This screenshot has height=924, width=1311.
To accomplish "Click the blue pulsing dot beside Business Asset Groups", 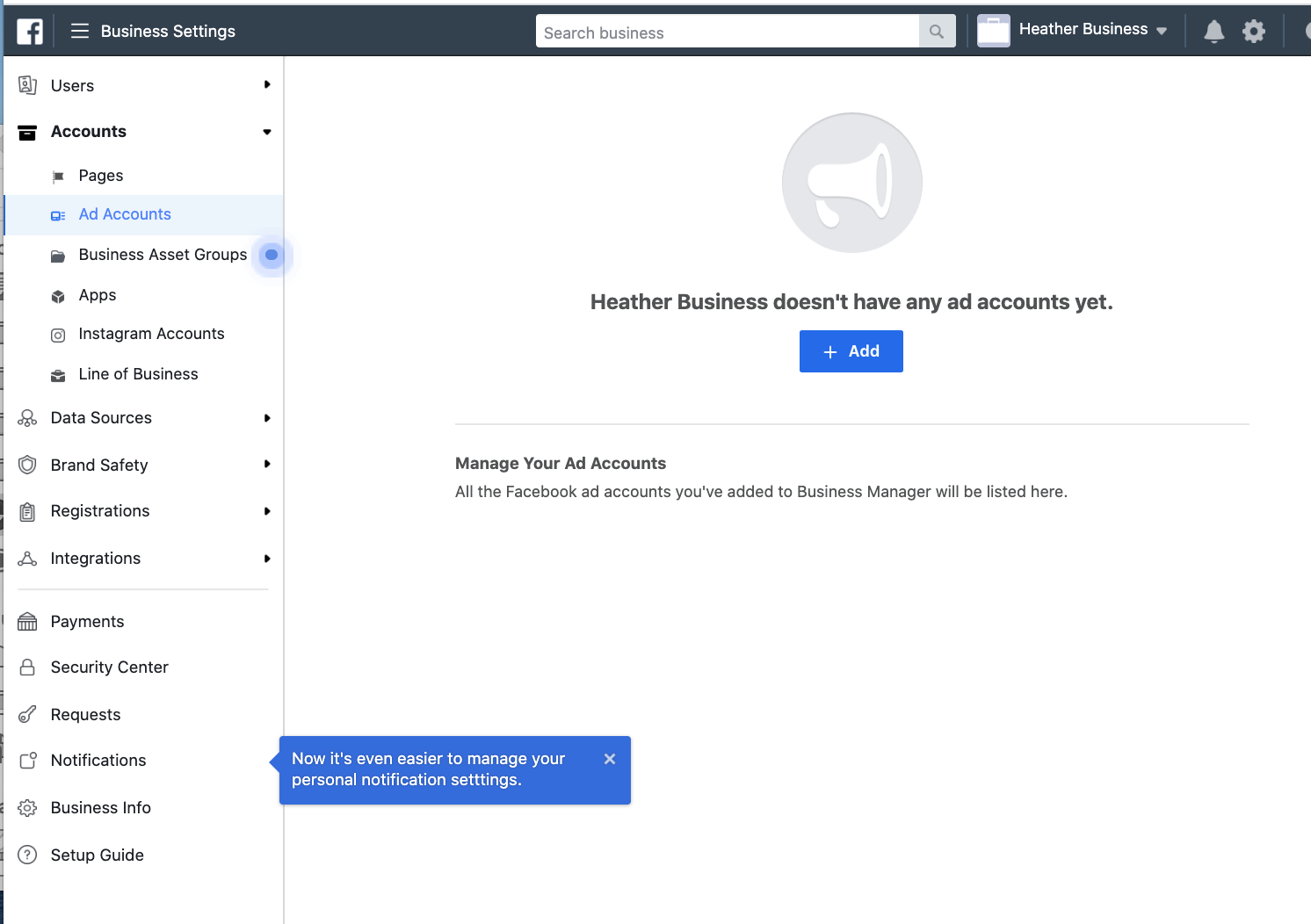I will tap(272, 255).
